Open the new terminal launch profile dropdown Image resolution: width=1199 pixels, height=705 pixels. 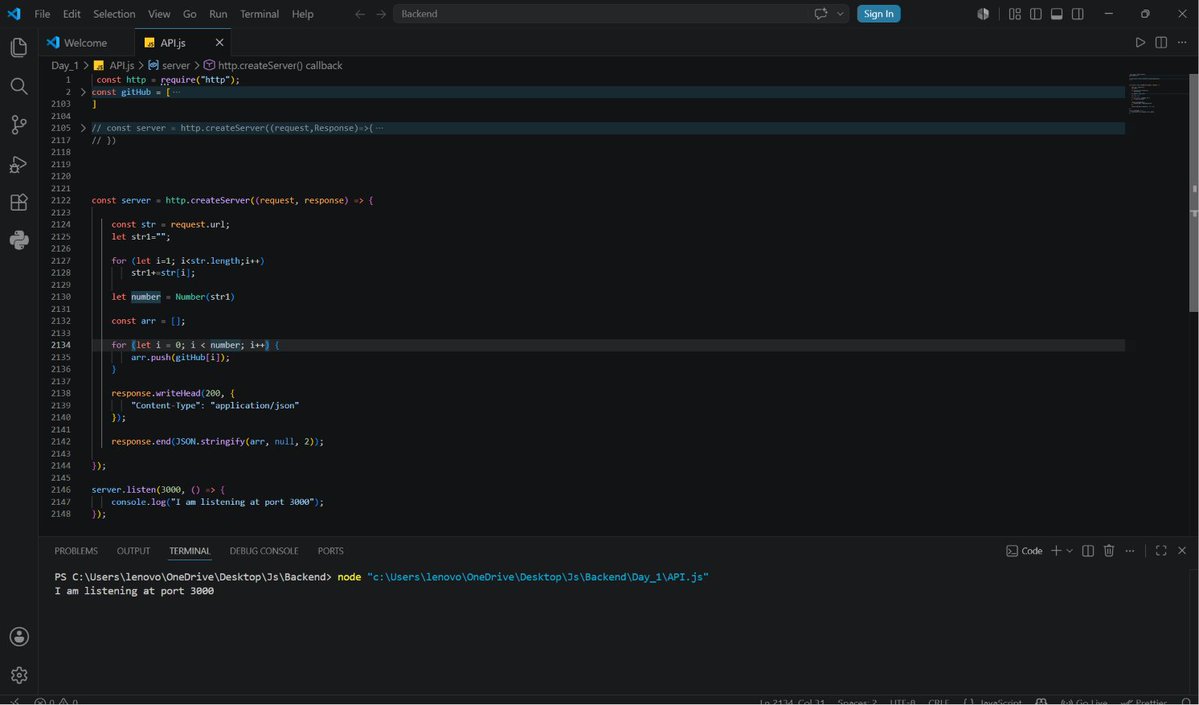click(x=1070, y=551)
